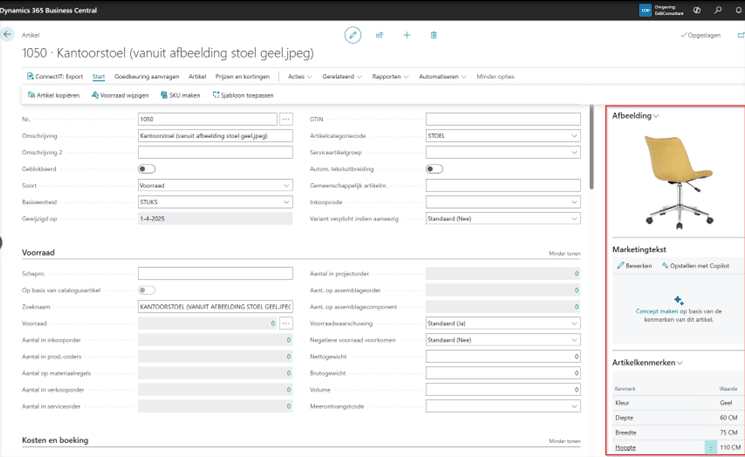Click Kosten en boeking section heading
This screenshot has width=745, height=457.
pyautogui.click(x=55, y=440)
